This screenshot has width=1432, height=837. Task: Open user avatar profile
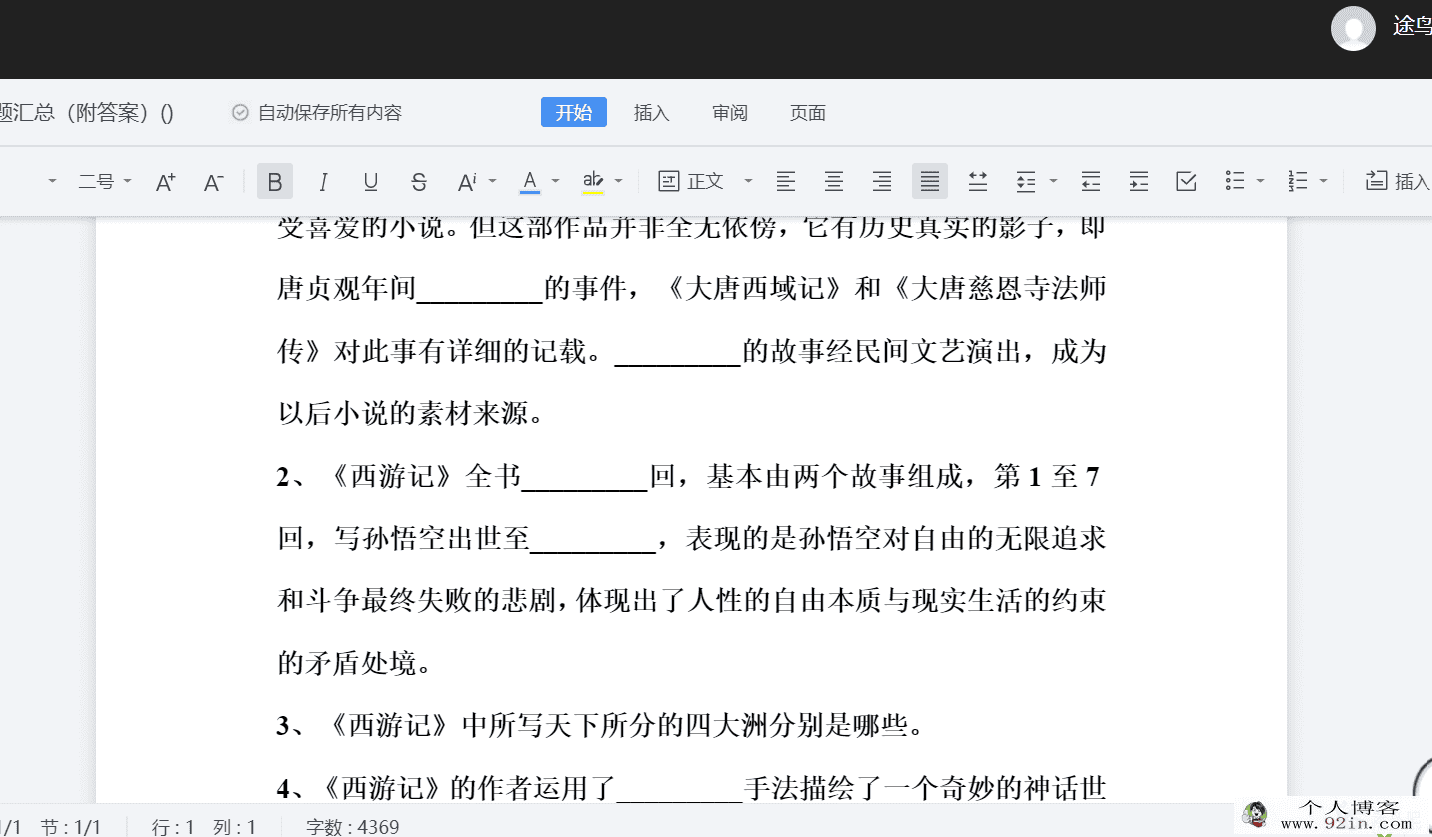coord(1353,28)
